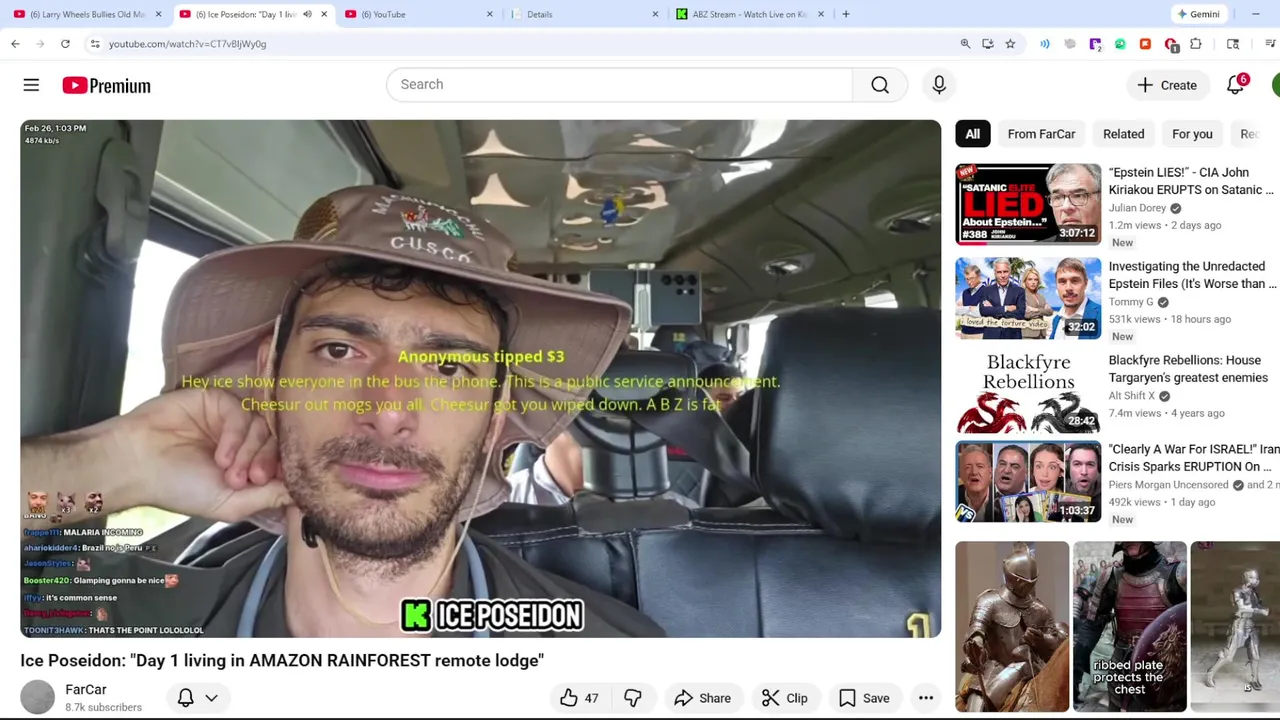
Task: Open "Epstein LIES!" CIA John Kiriakou video title
Action: [1191, 181]
